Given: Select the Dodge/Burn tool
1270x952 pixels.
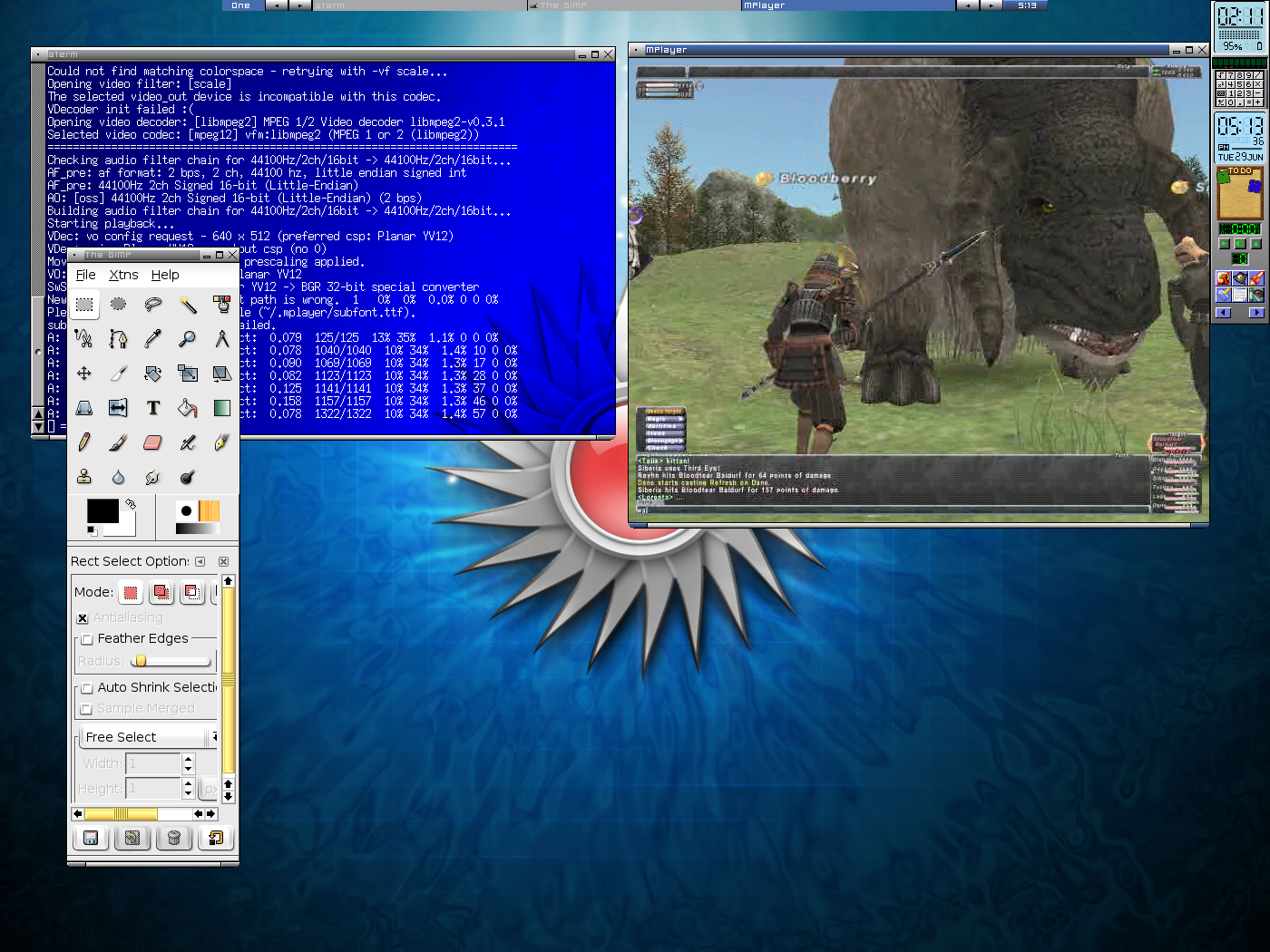Looking at the screenshot, I should coord(188,477).
